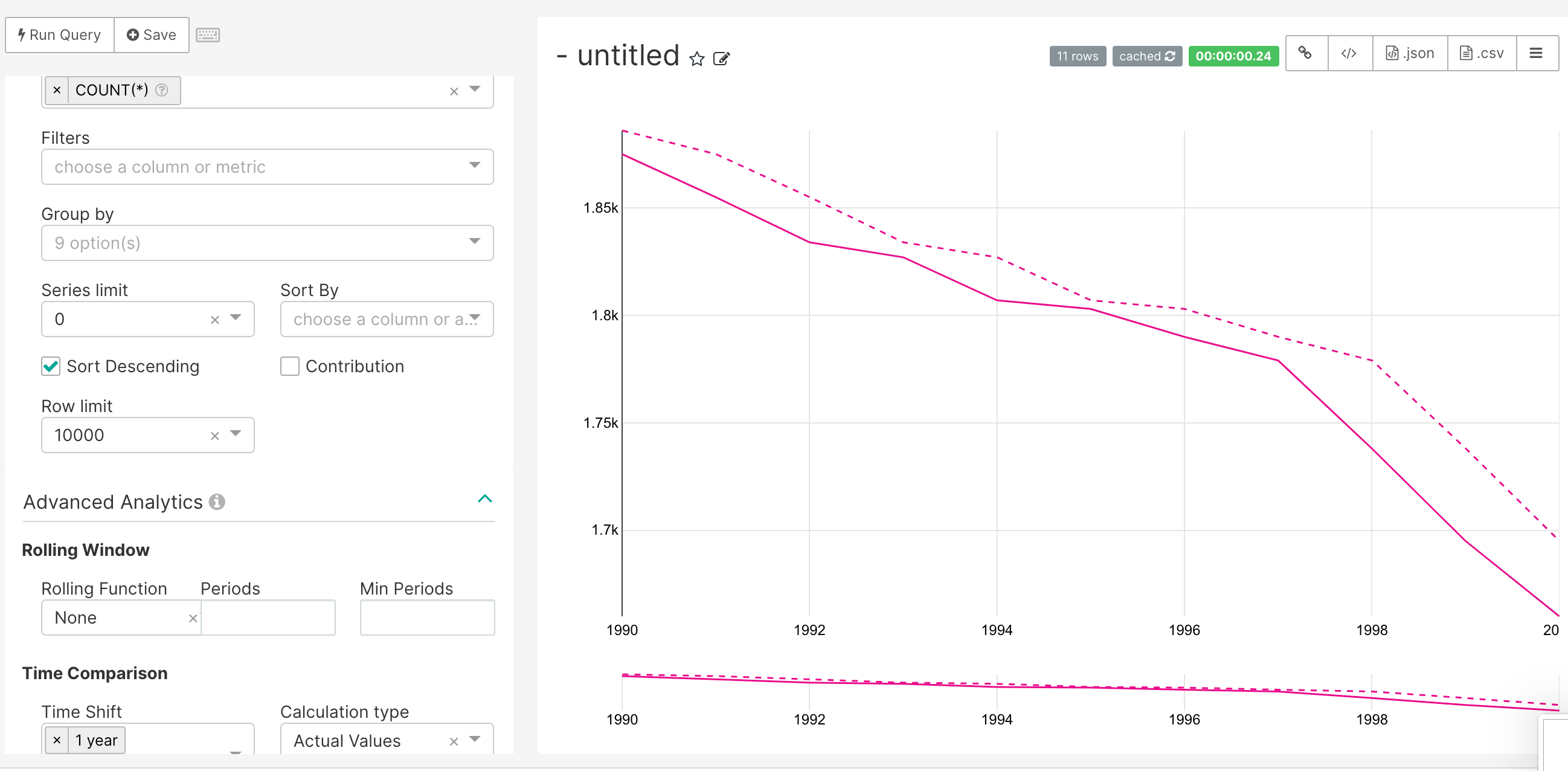Export chart results as .csv
The width and height of the screenshot is (1568, 771).
point(1482,53)
